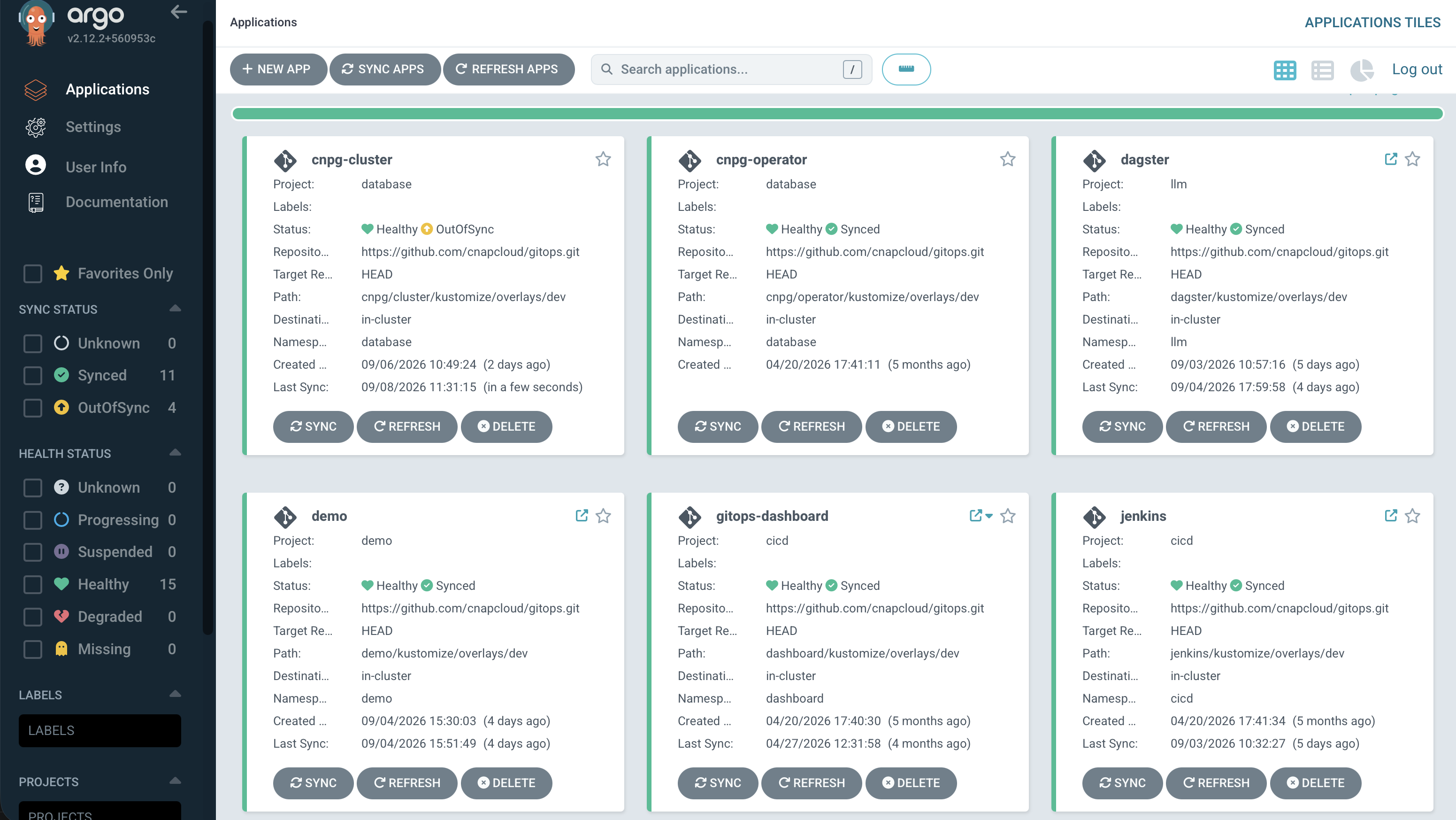Sync the gitops-dashboard application
This screenshot has width=1456, height=820.
[718, 783]
